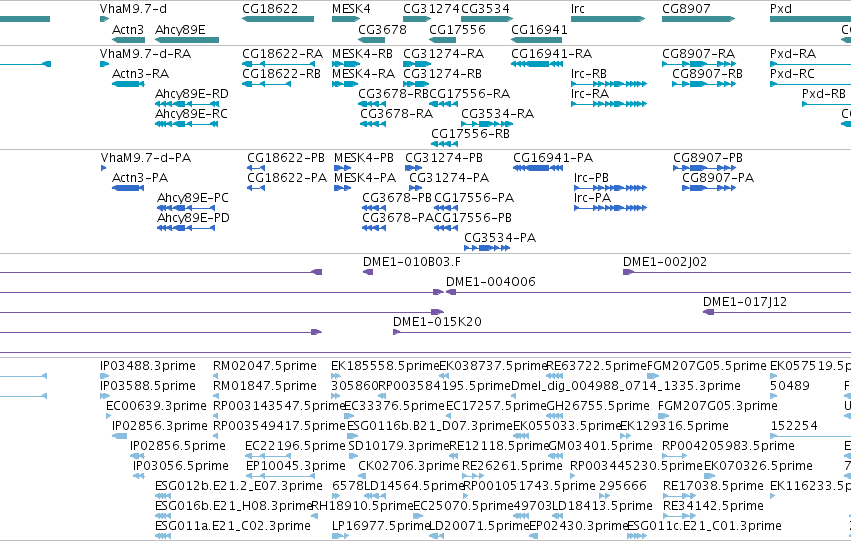Click the Ahcy89E gene label
Image resolution: width=851 pixels, height=541 pixels.
tap(180, 29)
